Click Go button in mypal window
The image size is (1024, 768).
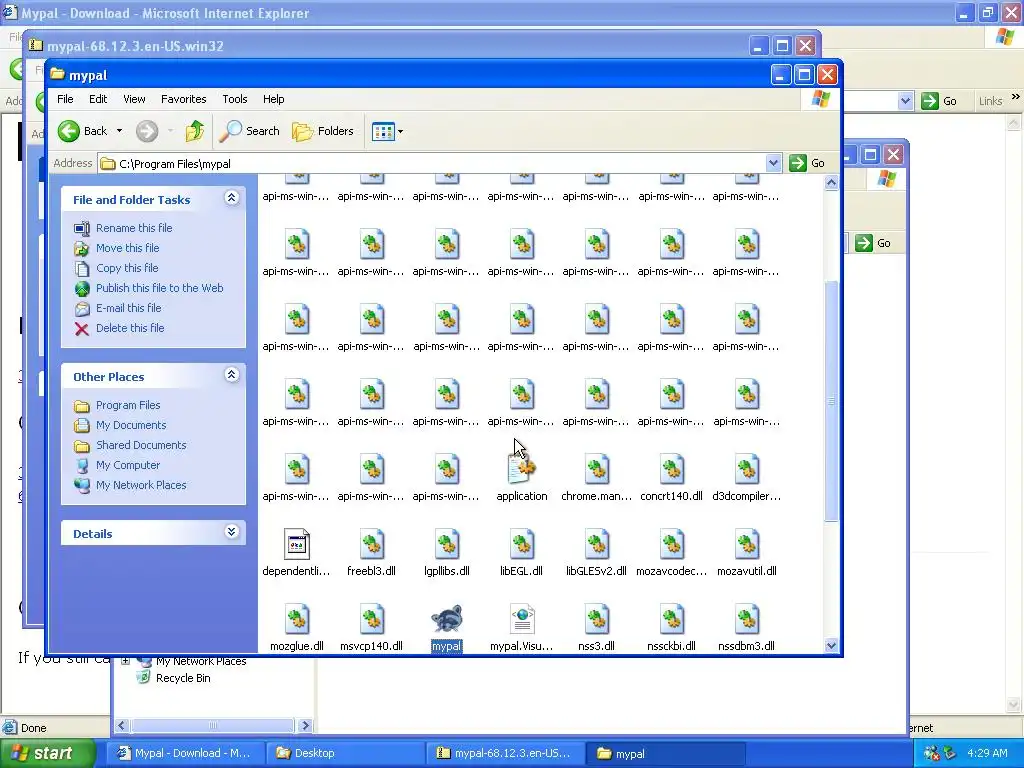(807, 163)
